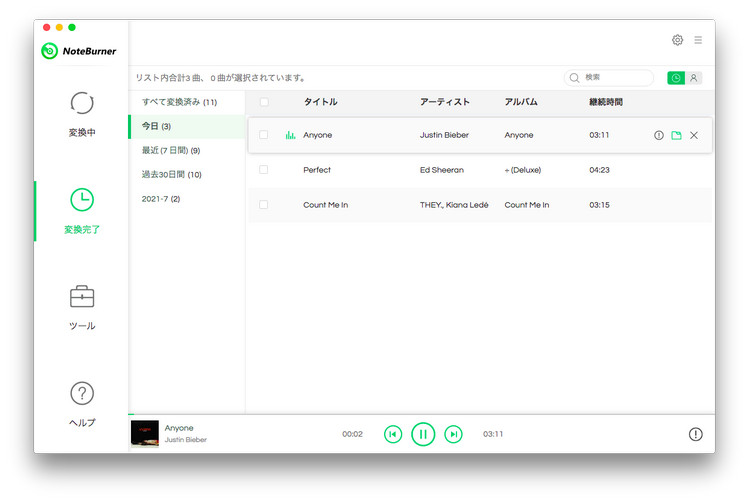Click the search (検索) input field
Screen dimensions: 749x502
[609, 77]
